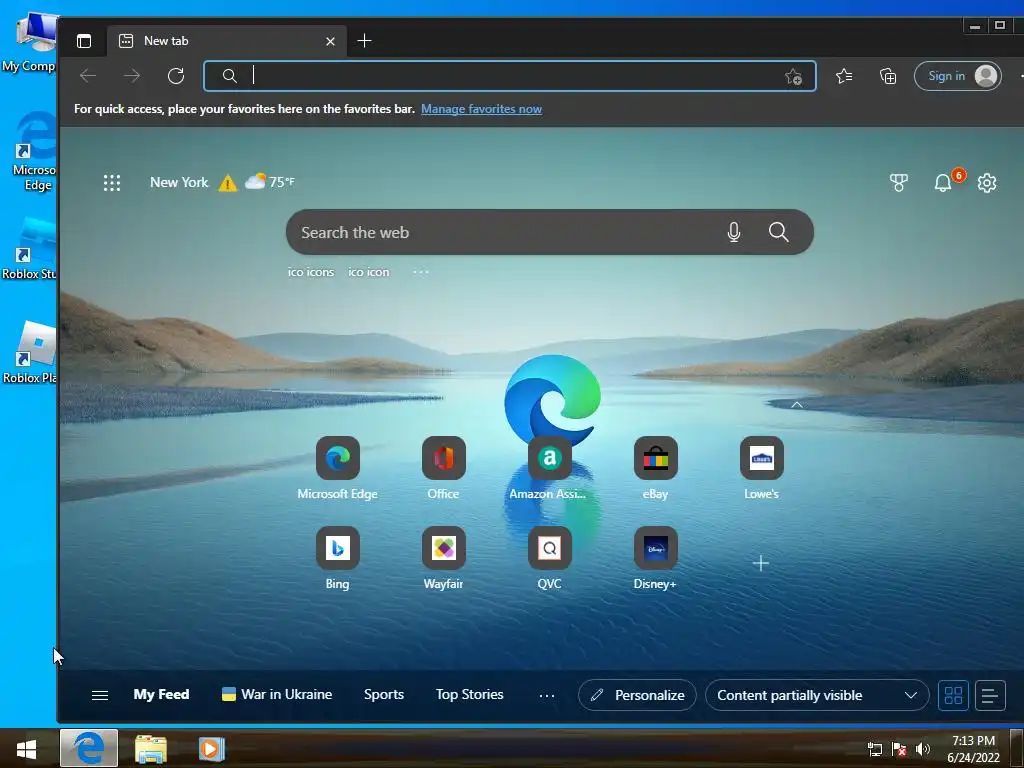Open the notifications bell

point(942,183)
